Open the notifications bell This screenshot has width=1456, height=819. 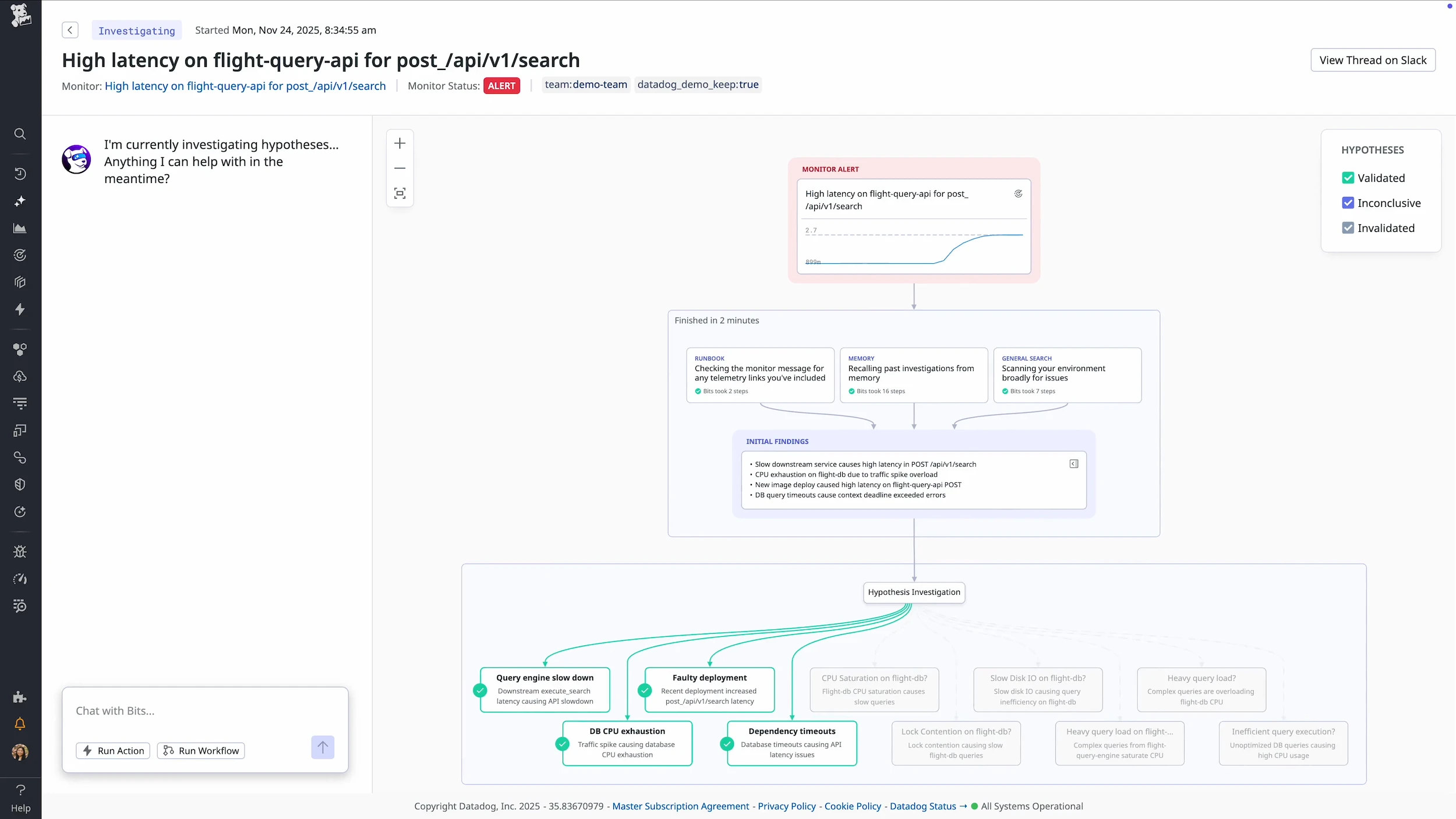tap(20, 724)
